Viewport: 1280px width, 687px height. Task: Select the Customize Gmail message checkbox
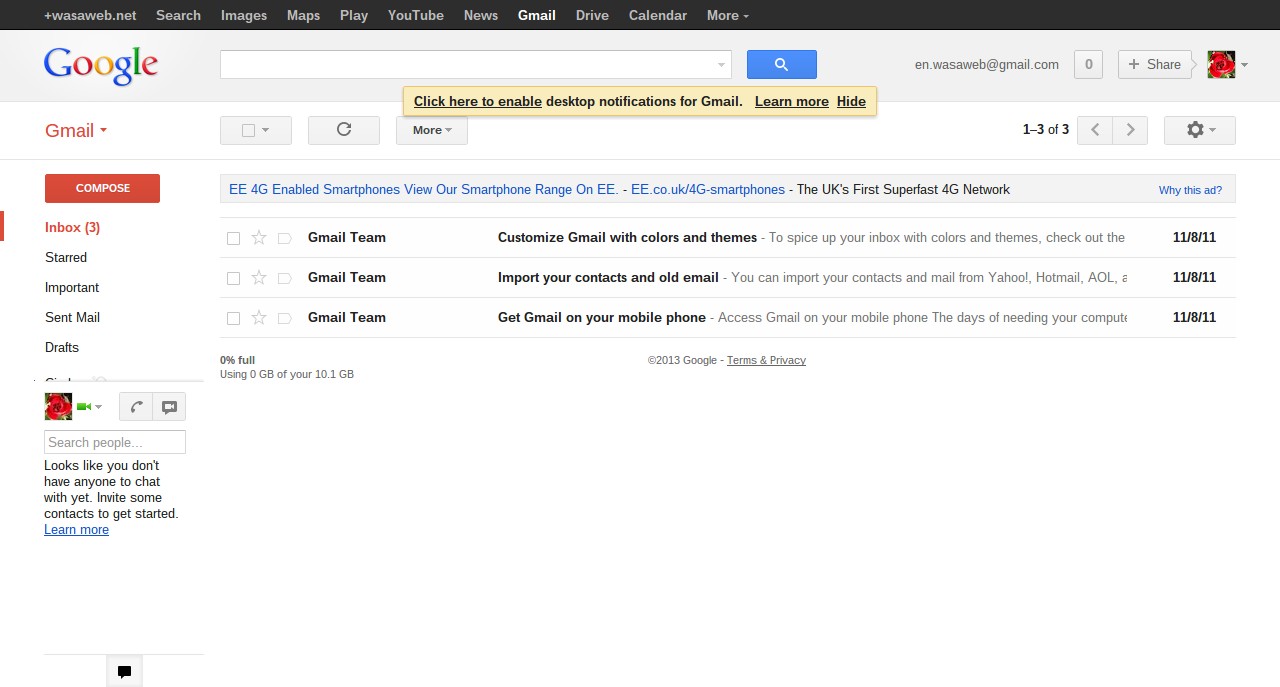point(233,238)
